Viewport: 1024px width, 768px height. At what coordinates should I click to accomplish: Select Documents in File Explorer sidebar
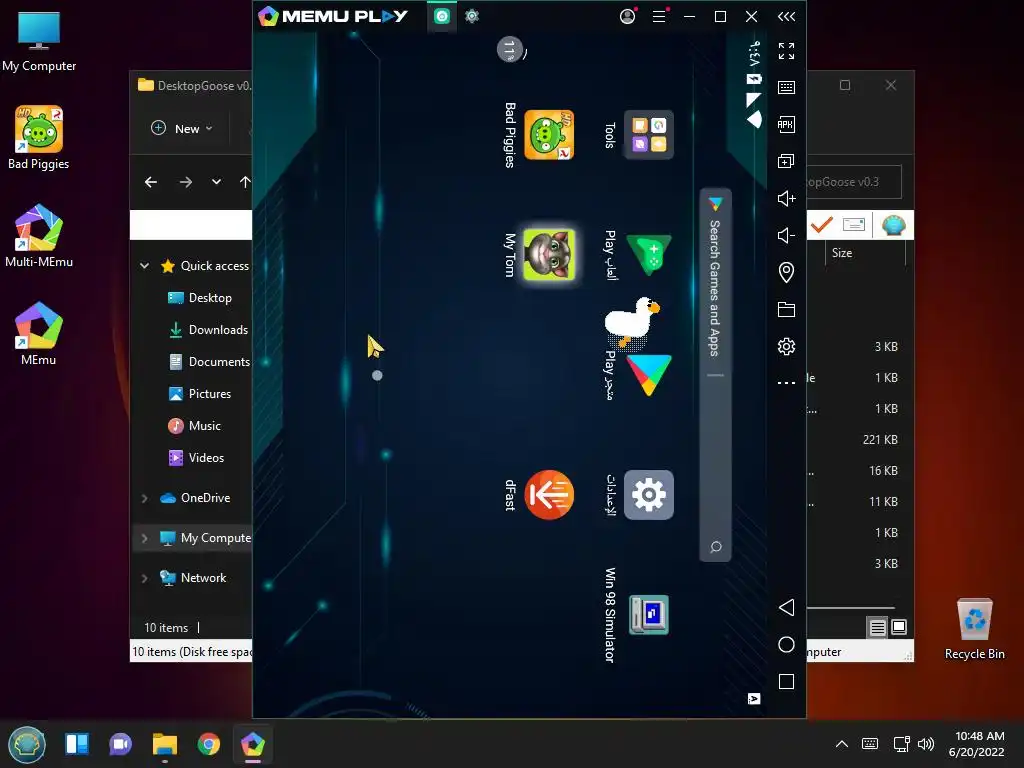pyautogui.click(x=209, y=362)
